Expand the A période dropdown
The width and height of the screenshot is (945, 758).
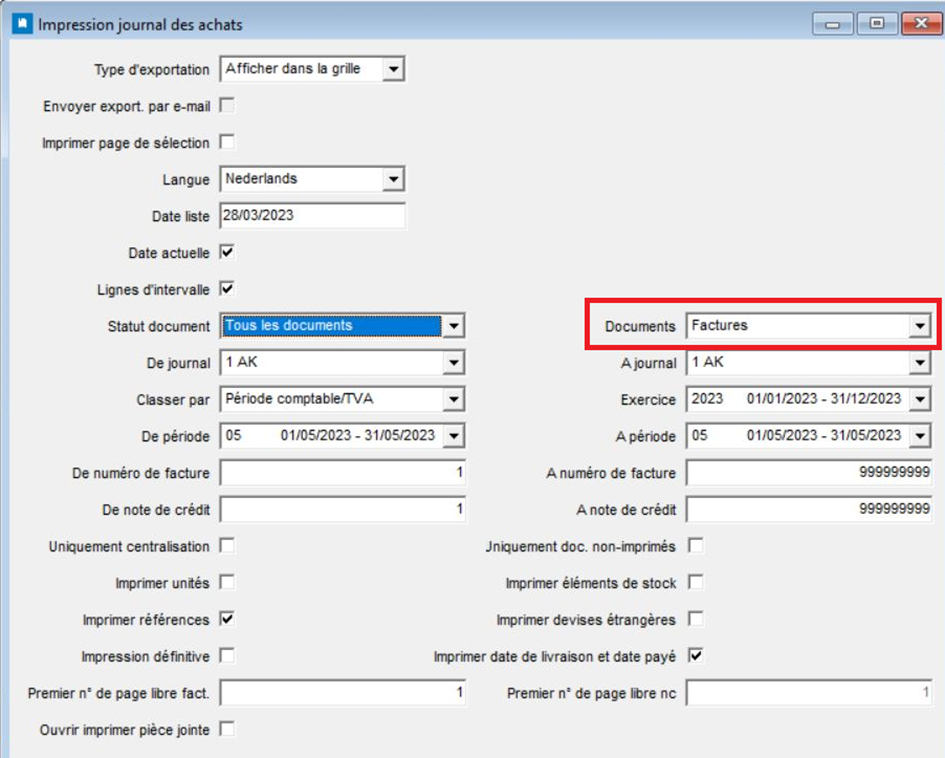920,436
